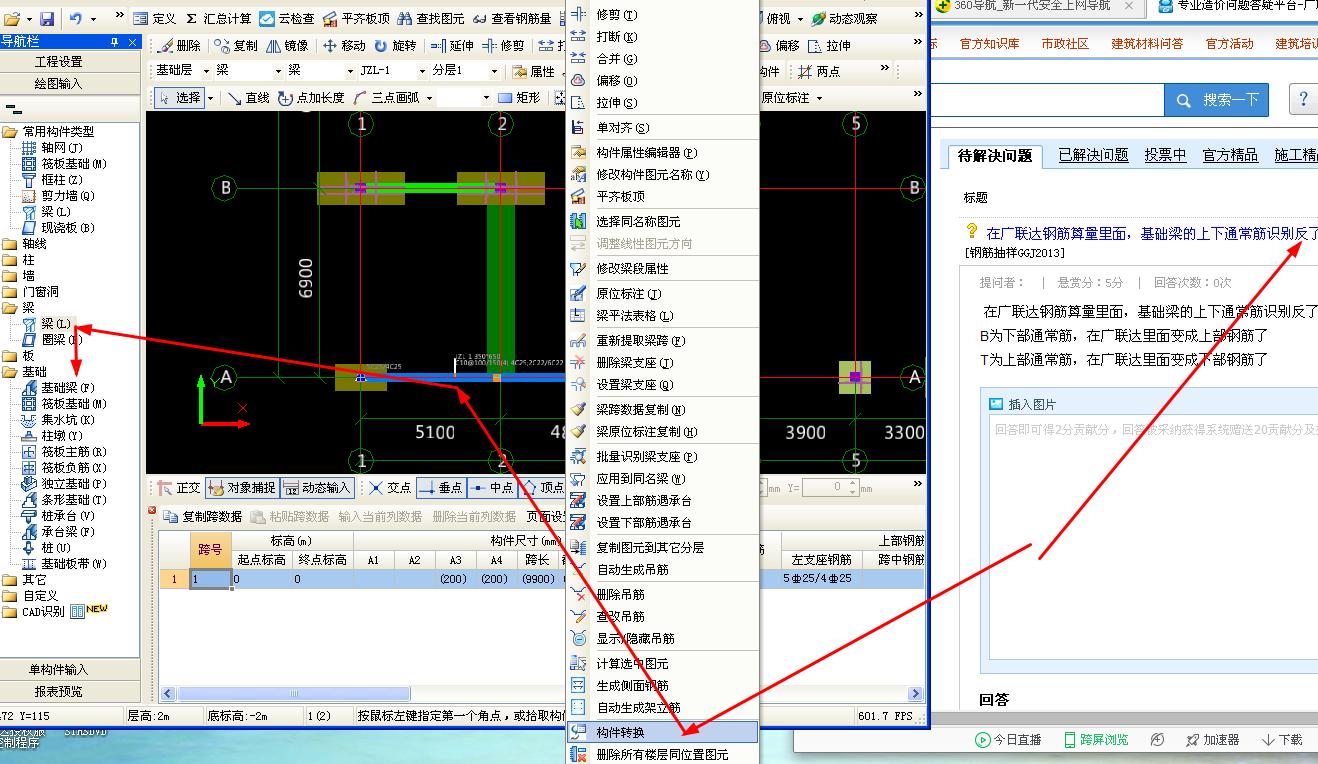Screen dimensions: 1318x764
Task: Open the 原位标注 toolbar dropdown arrow
Action: click(819, 98)
